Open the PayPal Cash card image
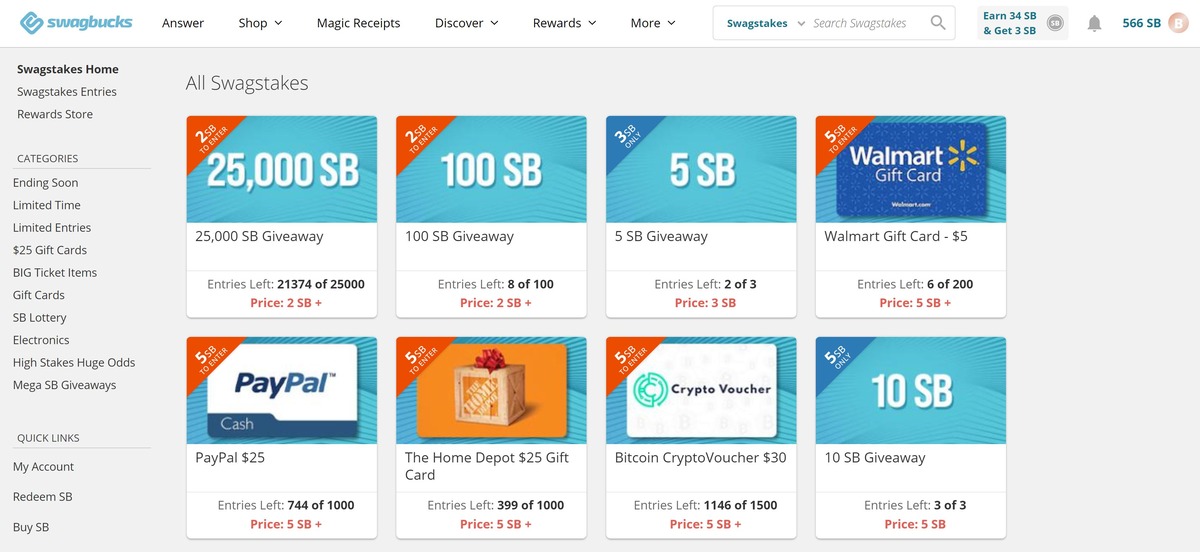 tap(281, 390)
